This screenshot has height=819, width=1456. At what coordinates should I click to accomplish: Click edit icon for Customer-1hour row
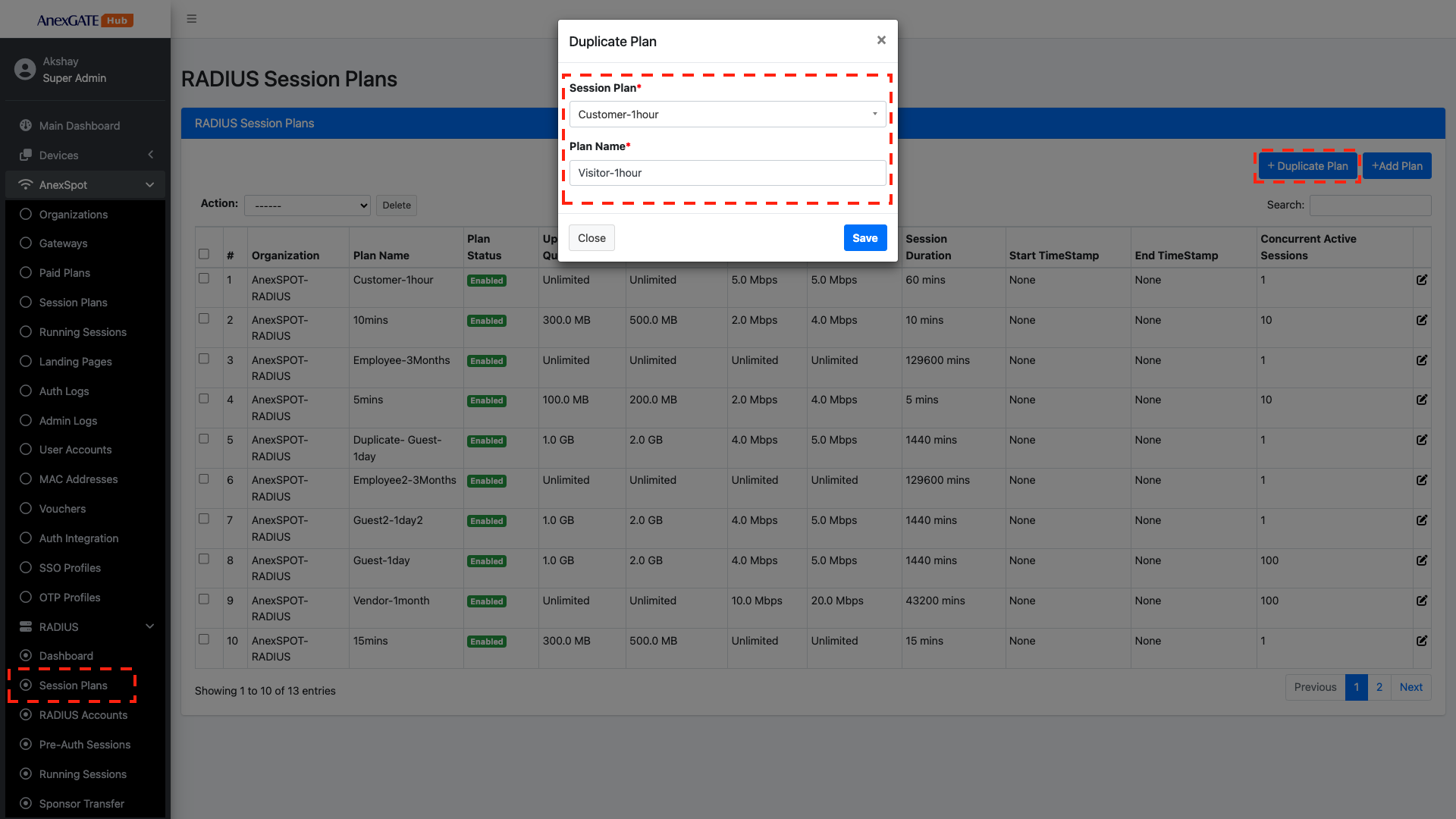pos(1422,280)
